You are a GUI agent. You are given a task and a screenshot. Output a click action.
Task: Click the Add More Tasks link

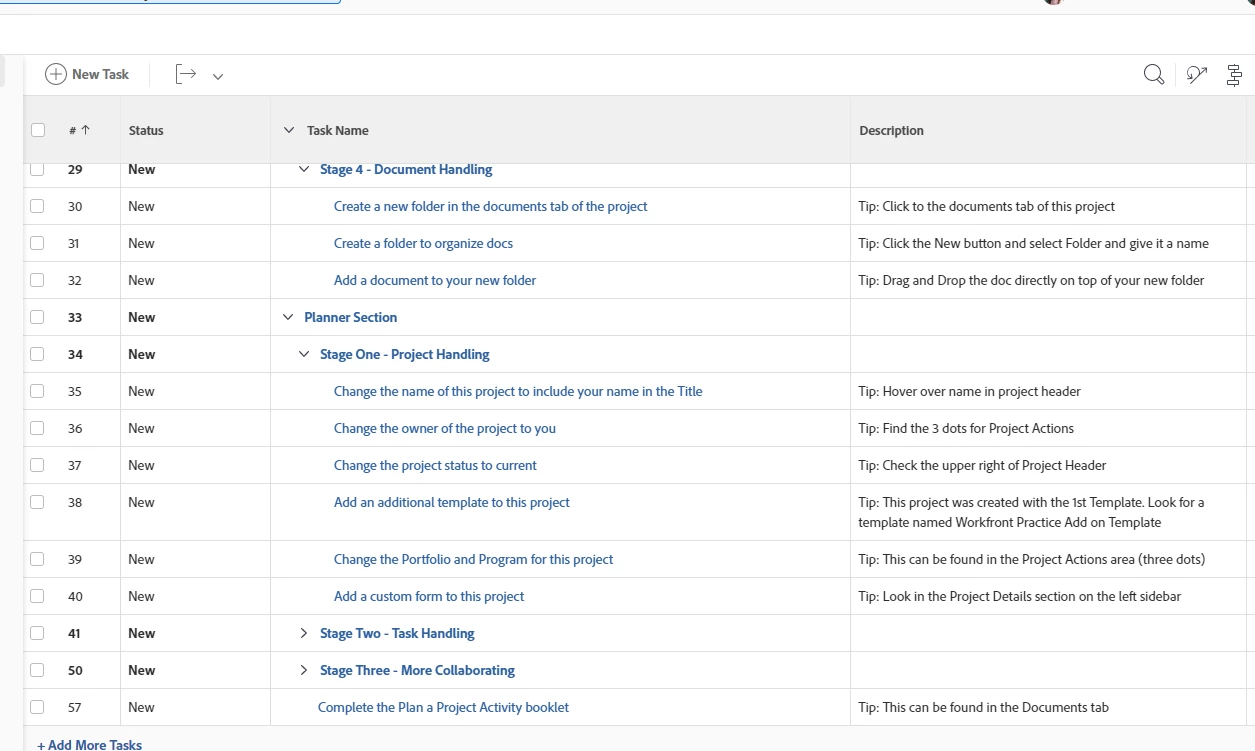pos(90,744)
